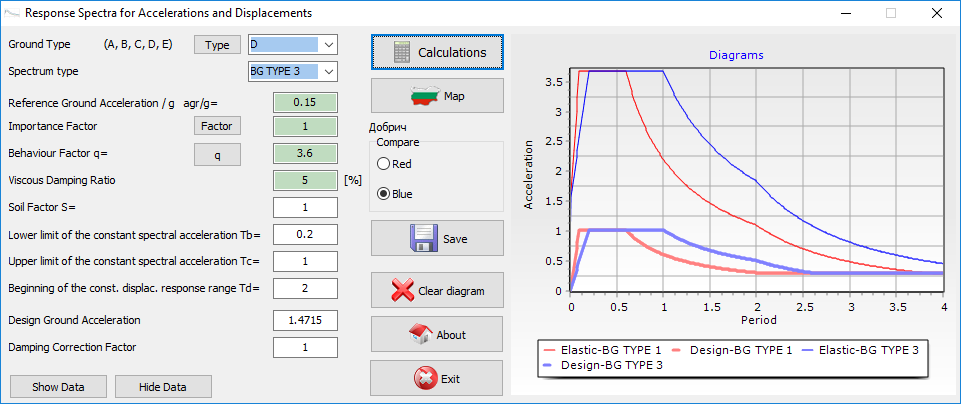This screenshot has width=961, height=404.
Task: Select the Red compare radio button
Action: tap(381, 163)
